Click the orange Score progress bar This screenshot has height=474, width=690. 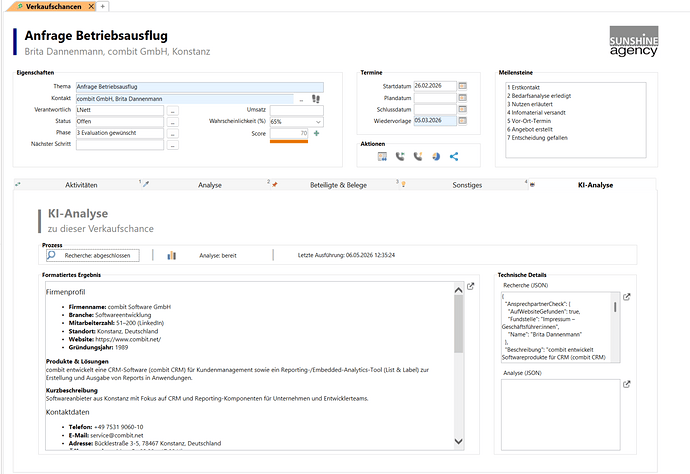pyautogui.click(x=289, y=141)
